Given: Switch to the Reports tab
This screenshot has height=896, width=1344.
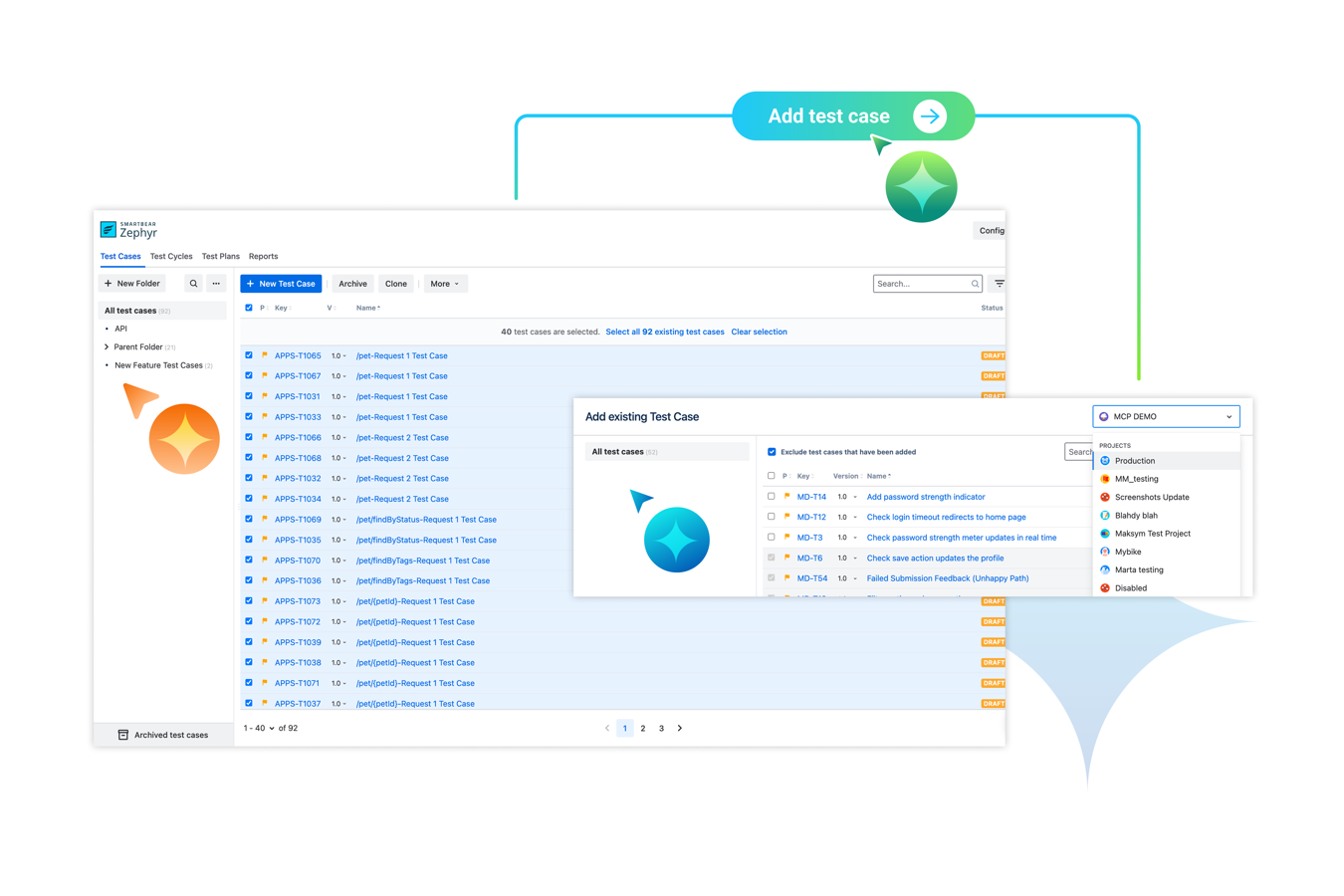Looking at the screenshot, I should (x=263, y=256).
